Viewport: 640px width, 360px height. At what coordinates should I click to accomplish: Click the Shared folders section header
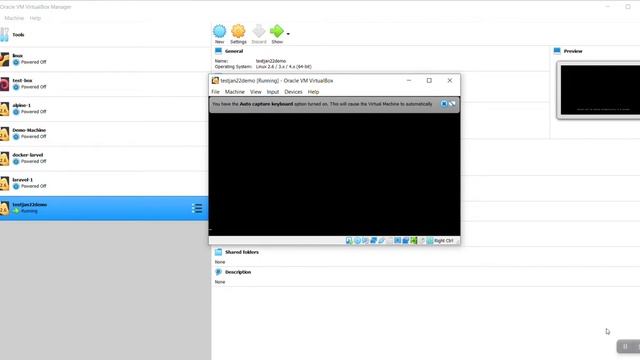(242, 252)
